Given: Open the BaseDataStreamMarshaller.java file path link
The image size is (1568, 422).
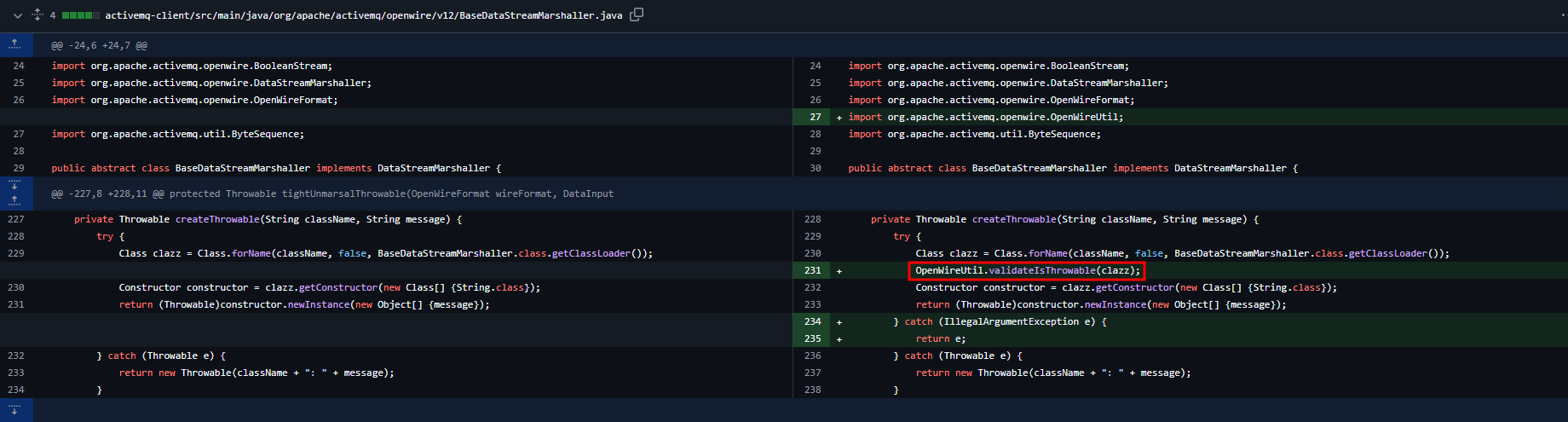Looking at the screenshot, I should click(363, 15).
